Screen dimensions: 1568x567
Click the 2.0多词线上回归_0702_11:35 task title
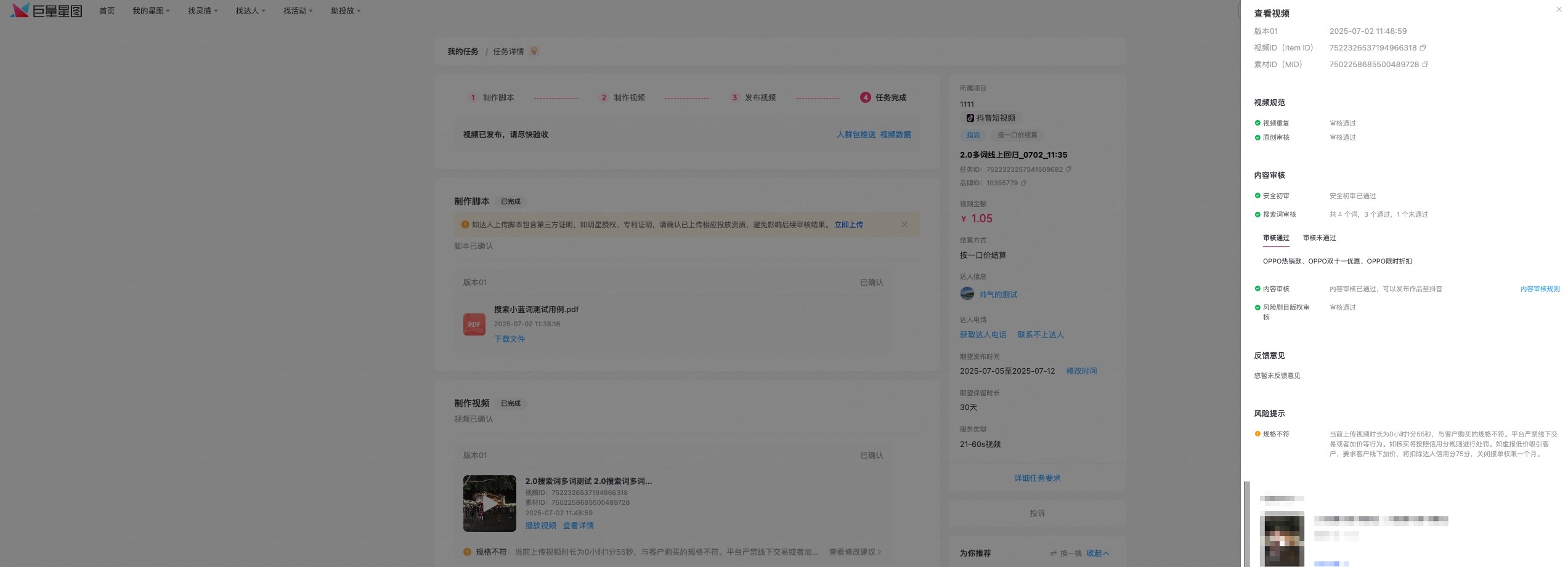tap(1014, 155)
